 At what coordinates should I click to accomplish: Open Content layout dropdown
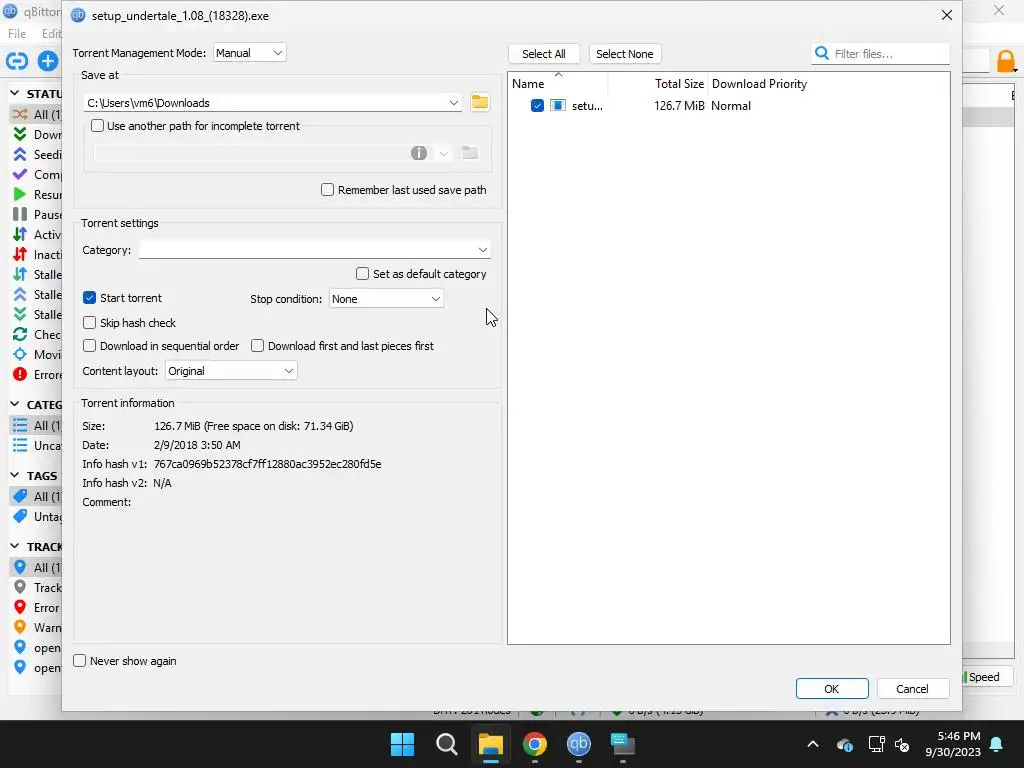click(231, 371)
